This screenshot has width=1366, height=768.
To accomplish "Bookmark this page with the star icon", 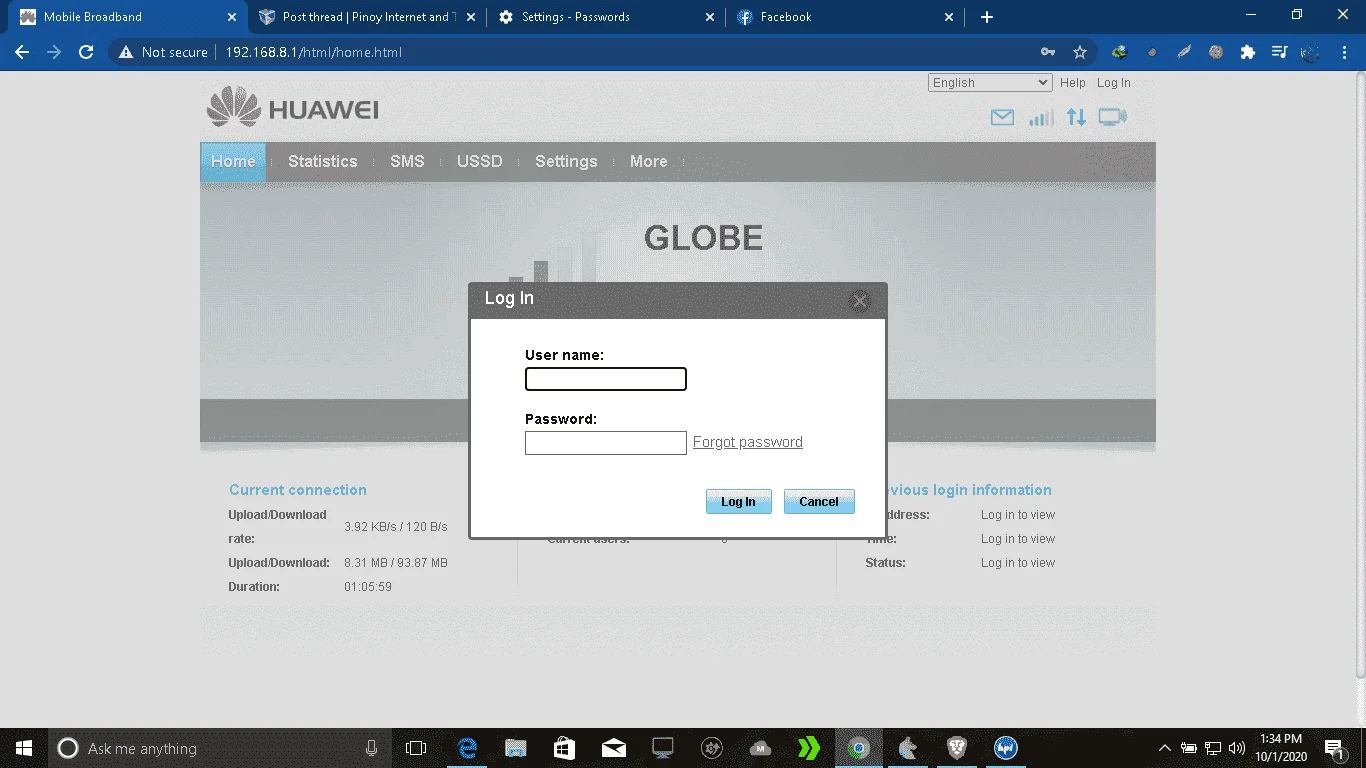I will click(1080, 52).
